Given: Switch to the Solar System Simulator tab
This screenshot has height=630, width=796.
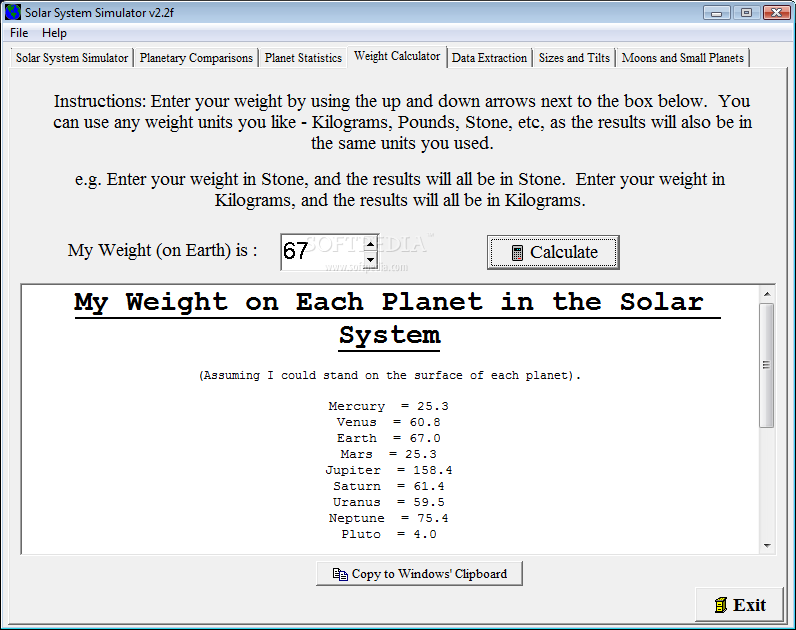Looking at the screenshot, I should (72, 58).
